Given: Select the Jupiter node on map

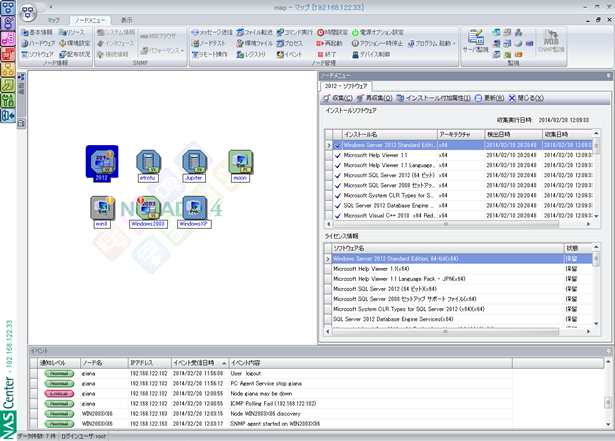Looking at the screenshot, I should [x=194, y=165].
